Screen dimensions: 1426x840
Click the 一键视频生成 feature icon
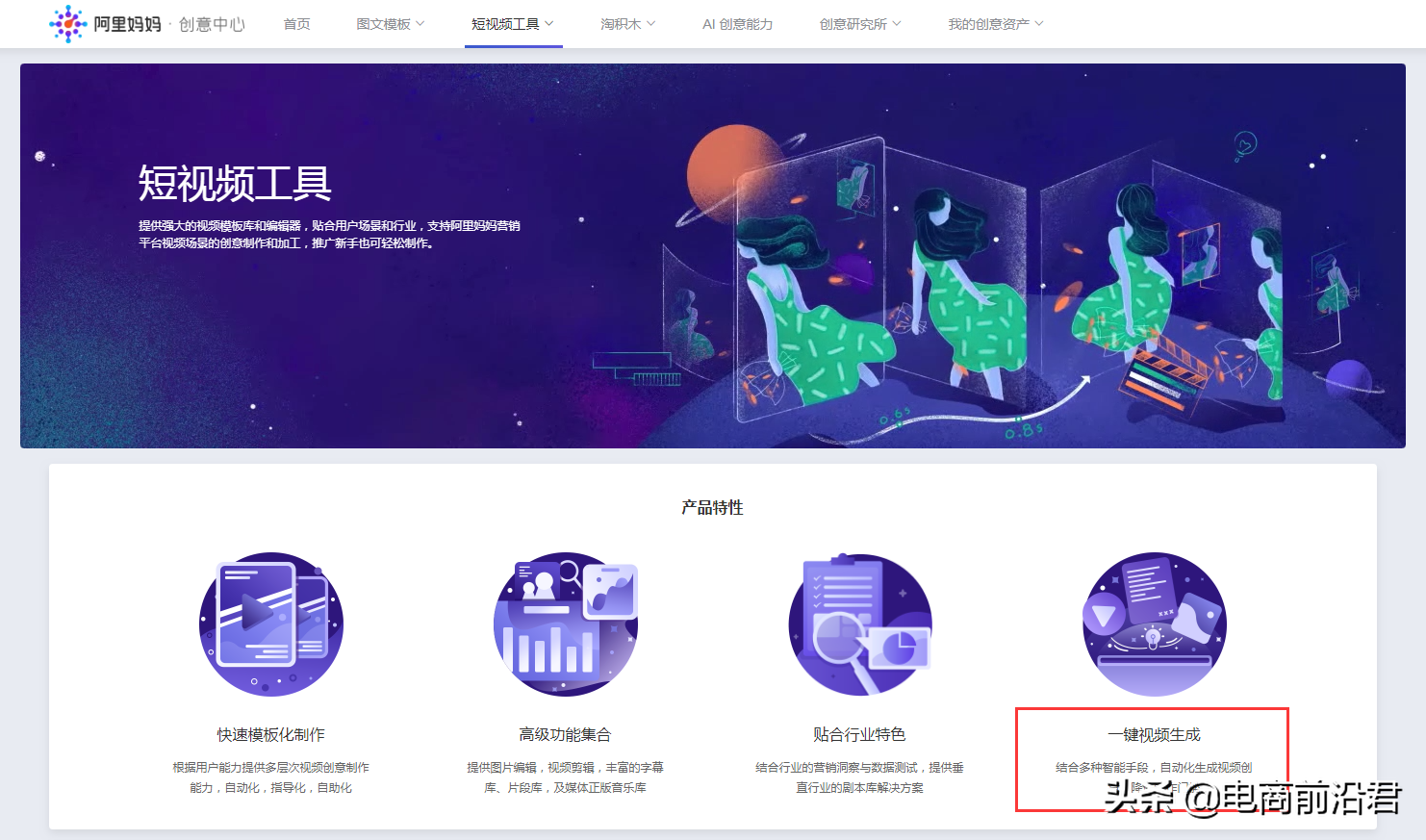pos(1155,624)
